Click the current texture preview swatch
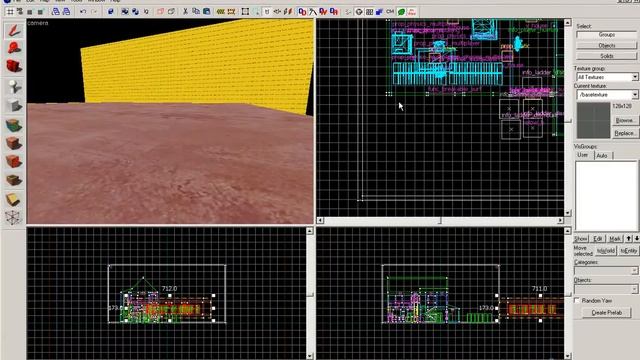 (593, 120)
